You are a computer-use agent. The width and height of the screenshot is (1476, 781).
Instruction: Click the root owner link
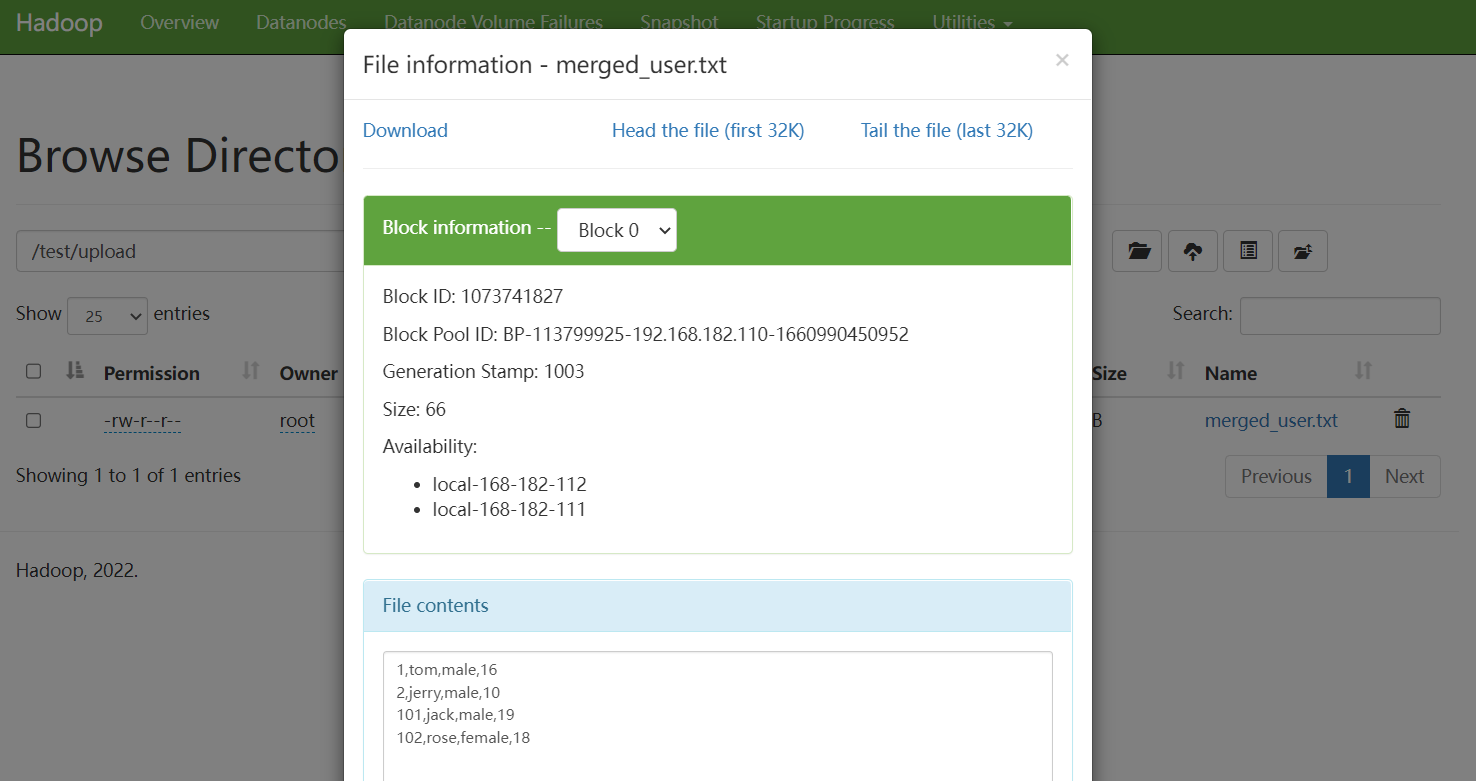pyautogui.click(x=297, y=421)
